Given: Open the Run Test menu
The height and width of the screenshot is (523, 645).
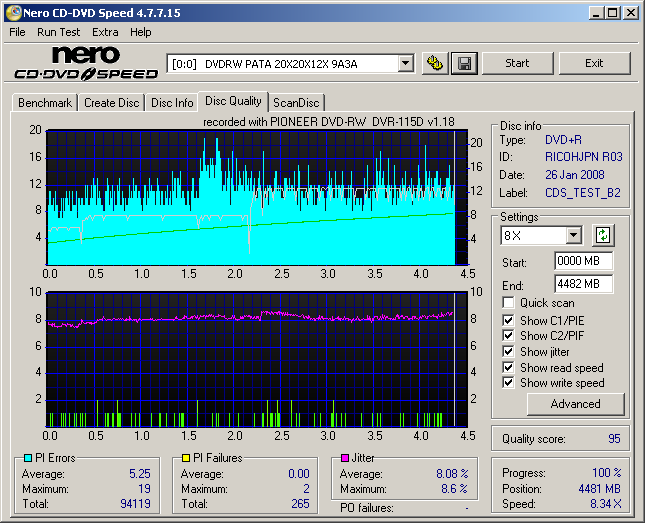Looking at the screenshot, I should pyautogui.click(x=58, y=32).
